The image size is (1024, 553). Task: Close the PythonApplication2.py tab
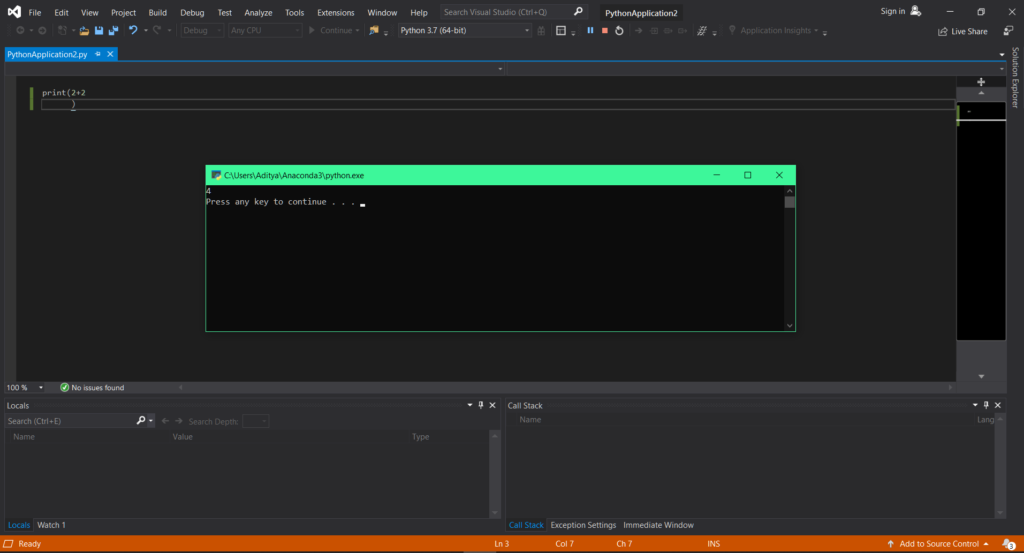coord(110,54)
